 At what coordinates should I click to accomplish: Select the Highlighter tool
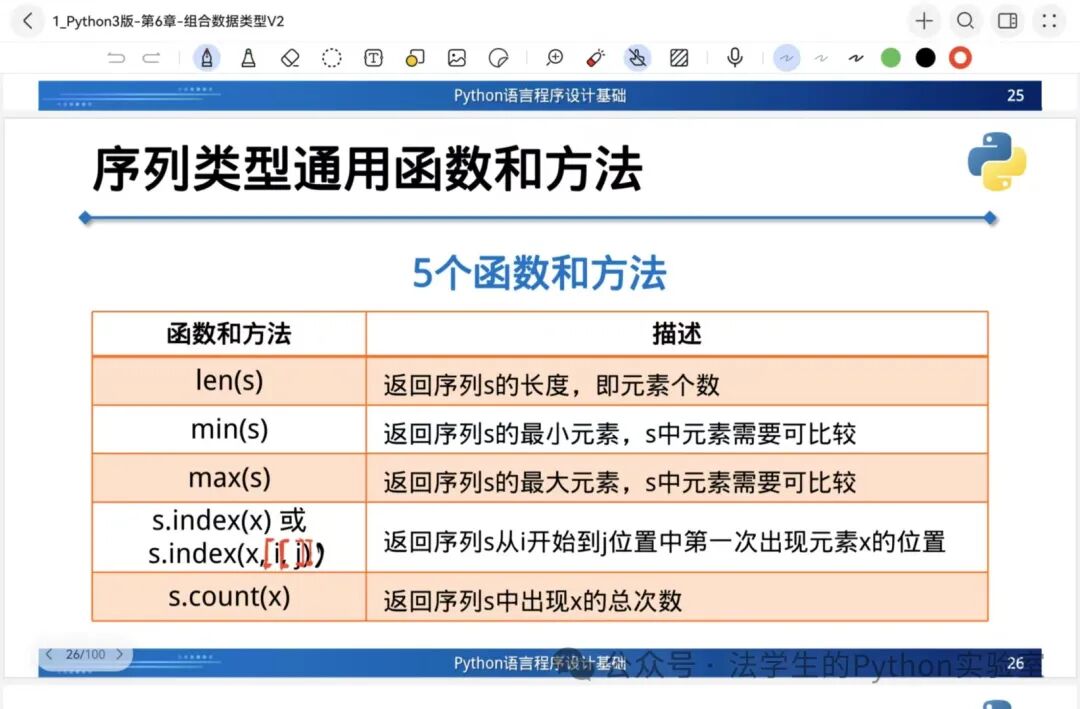248,58
